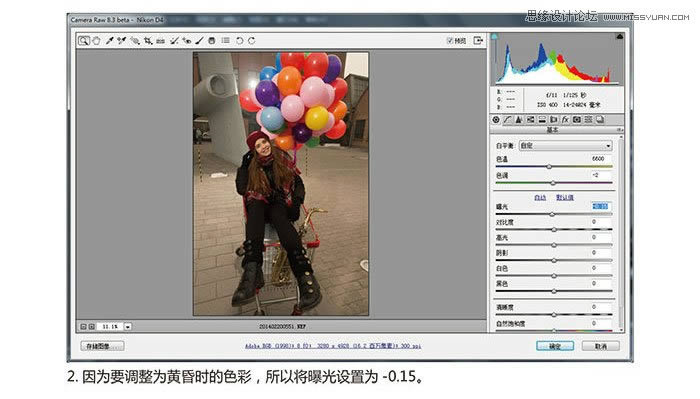Screen dimensions: 700x399
Task: Toggle shadow clipping warning in histogram
Action: coord(494,37)
